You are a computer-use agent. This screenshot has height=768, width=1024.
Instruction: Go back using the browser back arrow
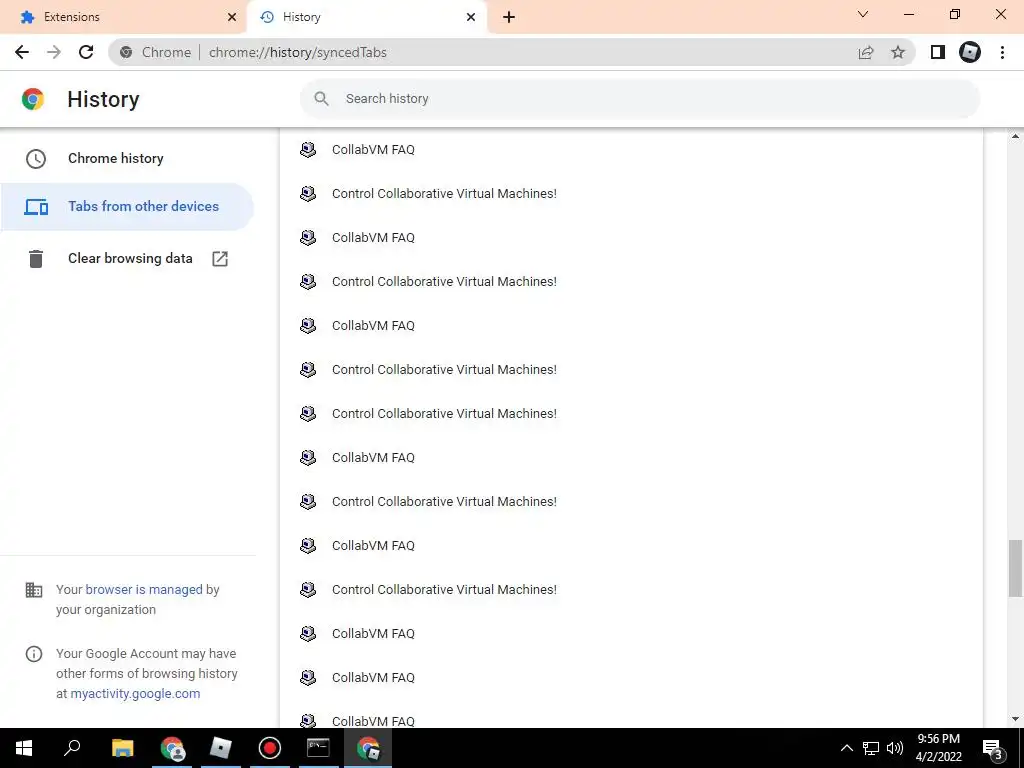[22, 52]
